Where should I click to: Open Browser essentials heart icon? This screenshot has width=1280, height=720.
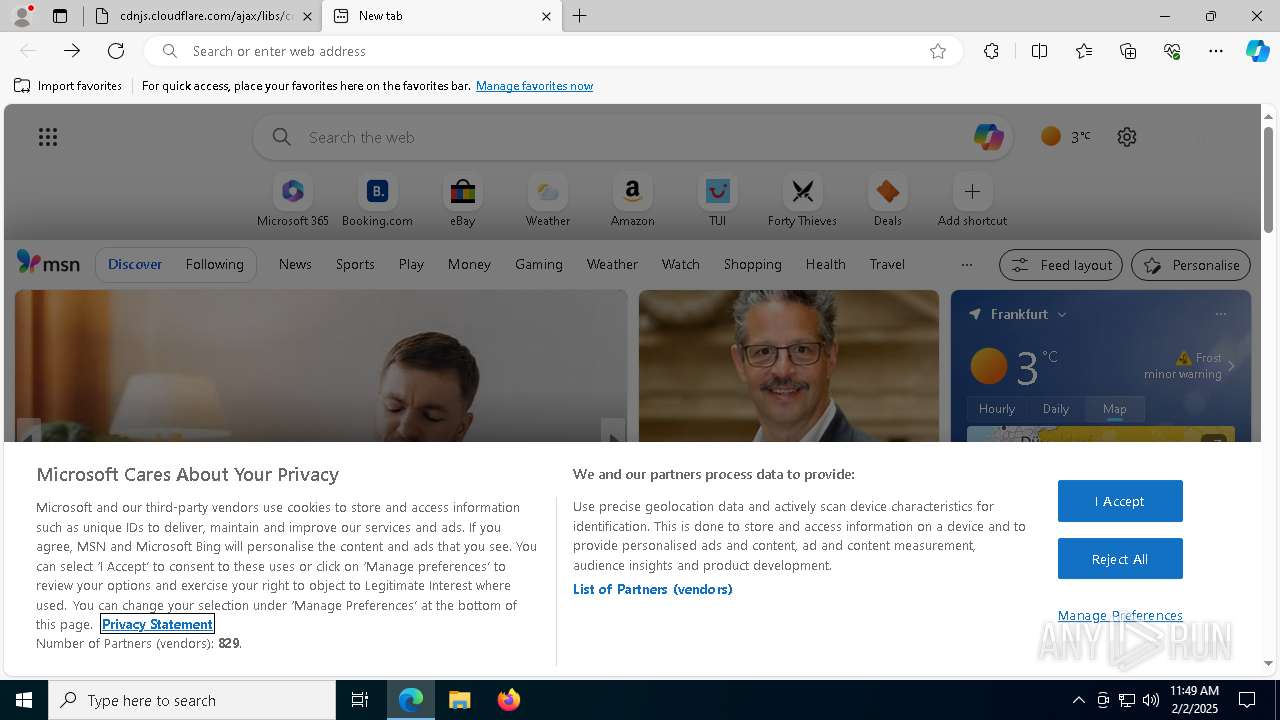click(x=1172, y=51)
